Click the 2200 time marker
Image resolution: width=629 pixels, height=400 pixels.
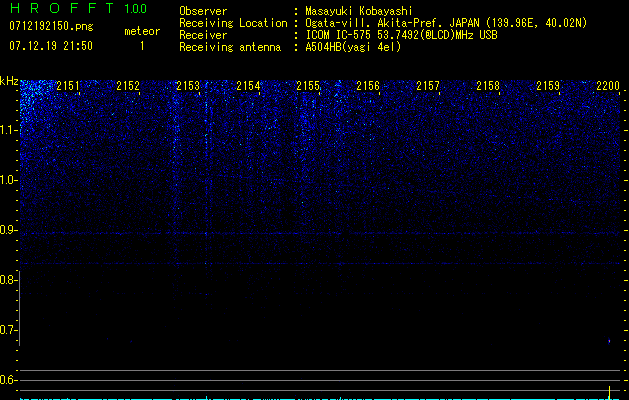click(x=608, y=86)
